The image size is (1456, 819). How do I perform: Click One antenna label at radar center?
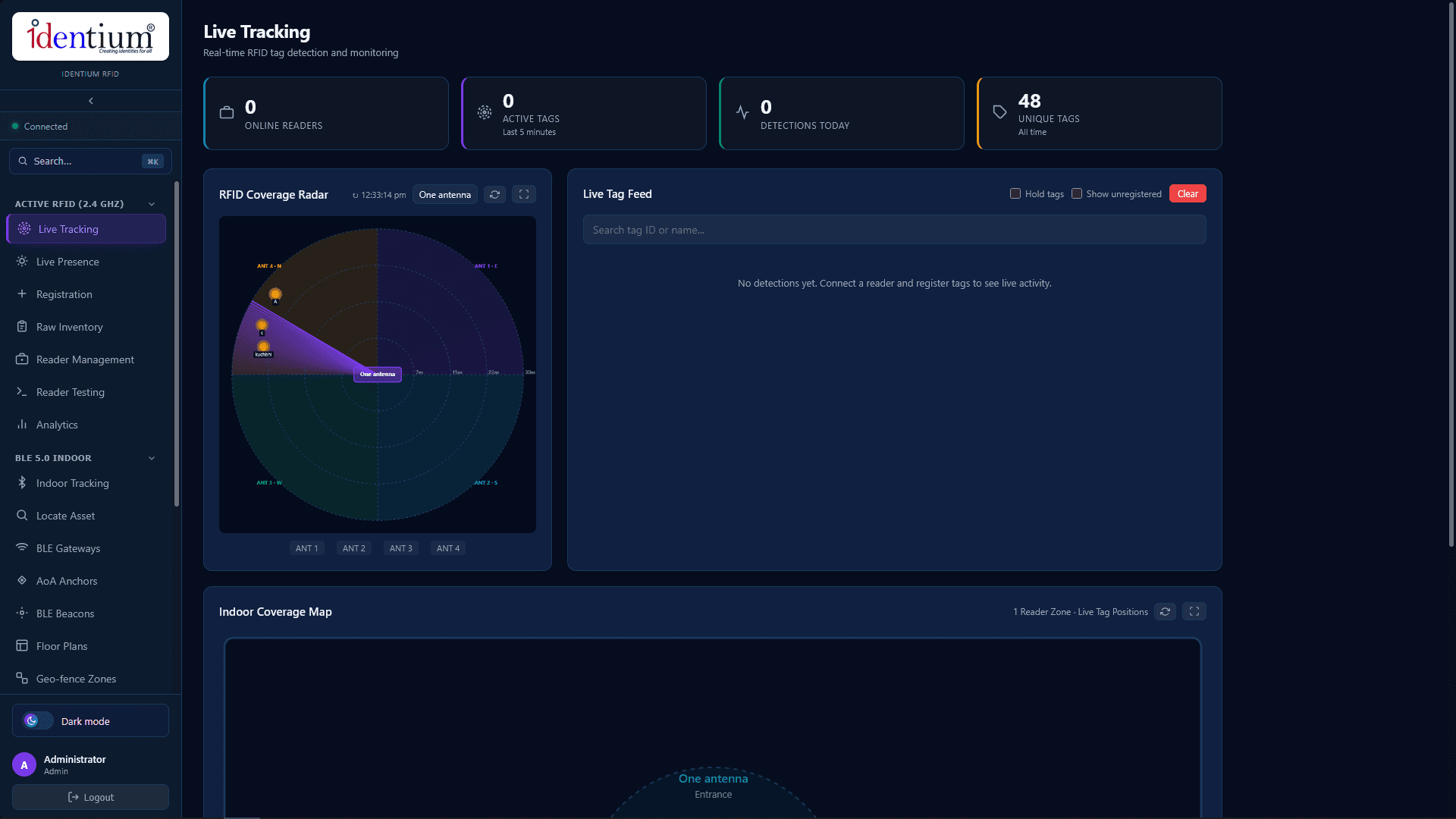click(x=378, y=374)
